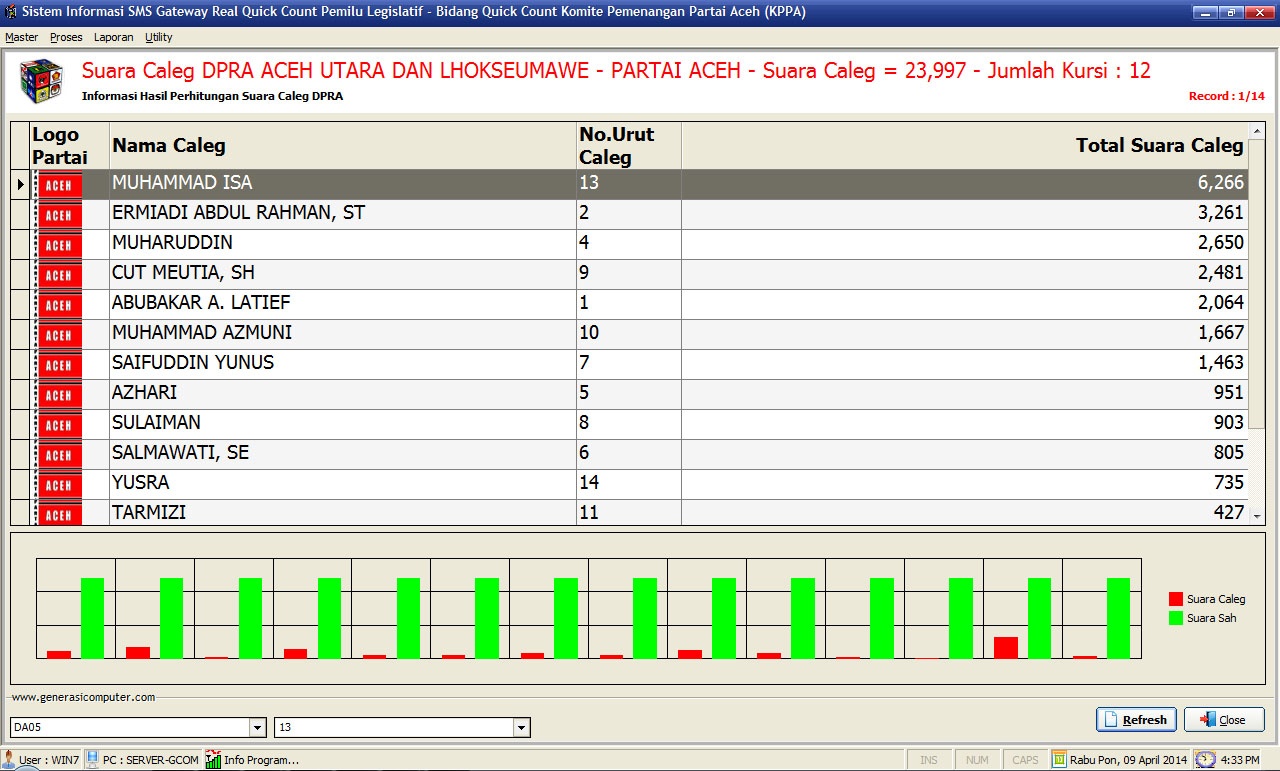Click the calendar icon beside the date

(1059, 760)
